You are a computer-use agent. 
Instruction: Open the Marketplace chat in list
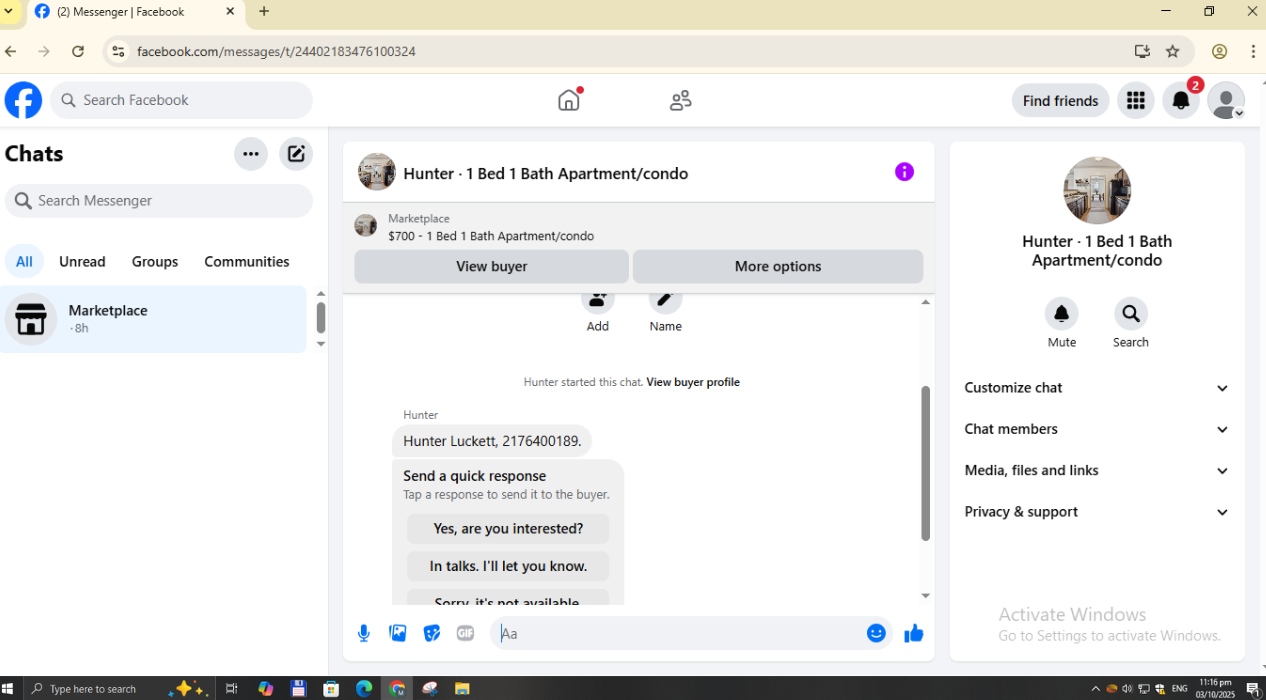click(153, 319)
